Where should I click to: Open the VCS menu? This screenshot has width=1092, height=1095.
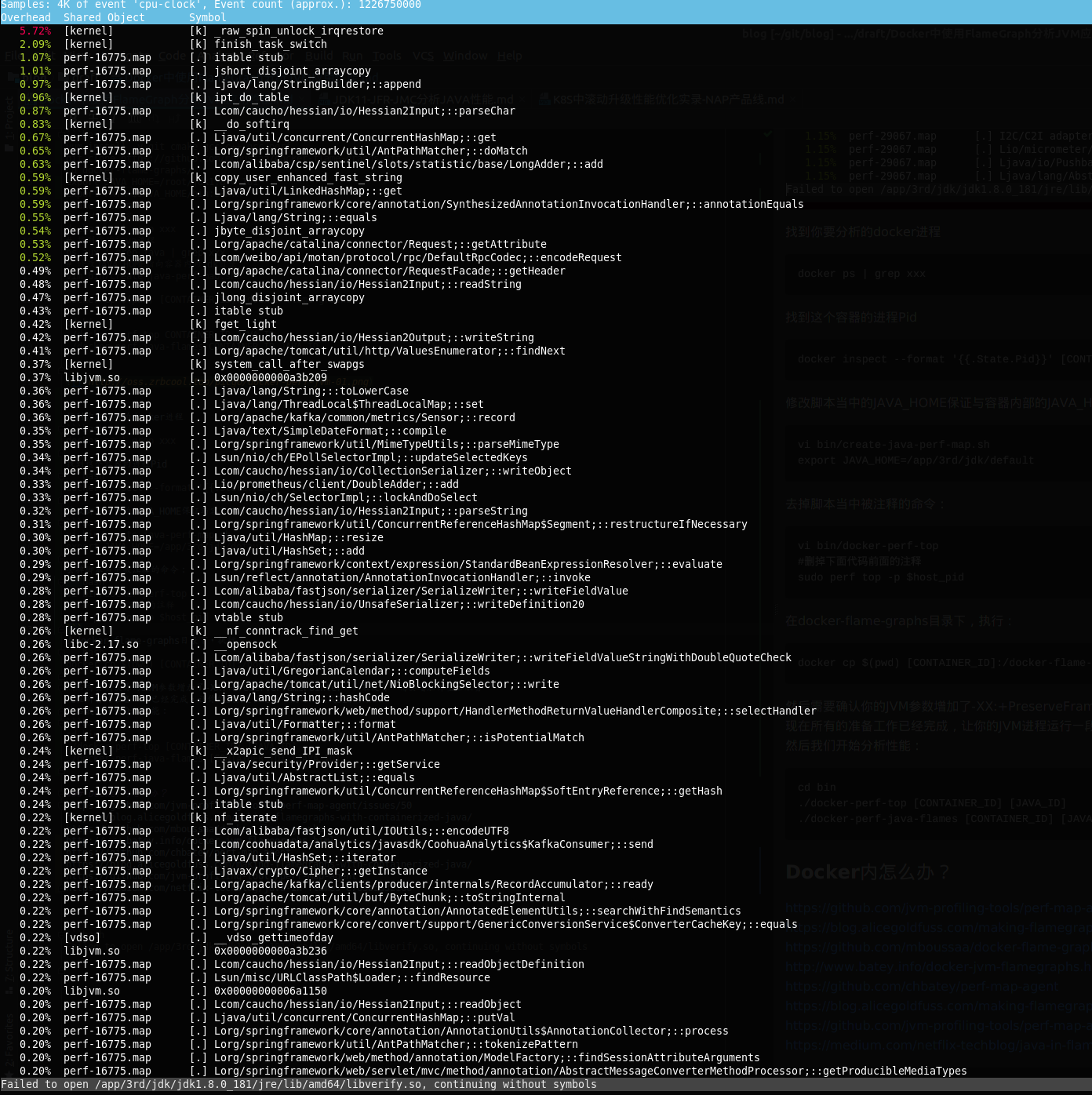tap(423, 56)
